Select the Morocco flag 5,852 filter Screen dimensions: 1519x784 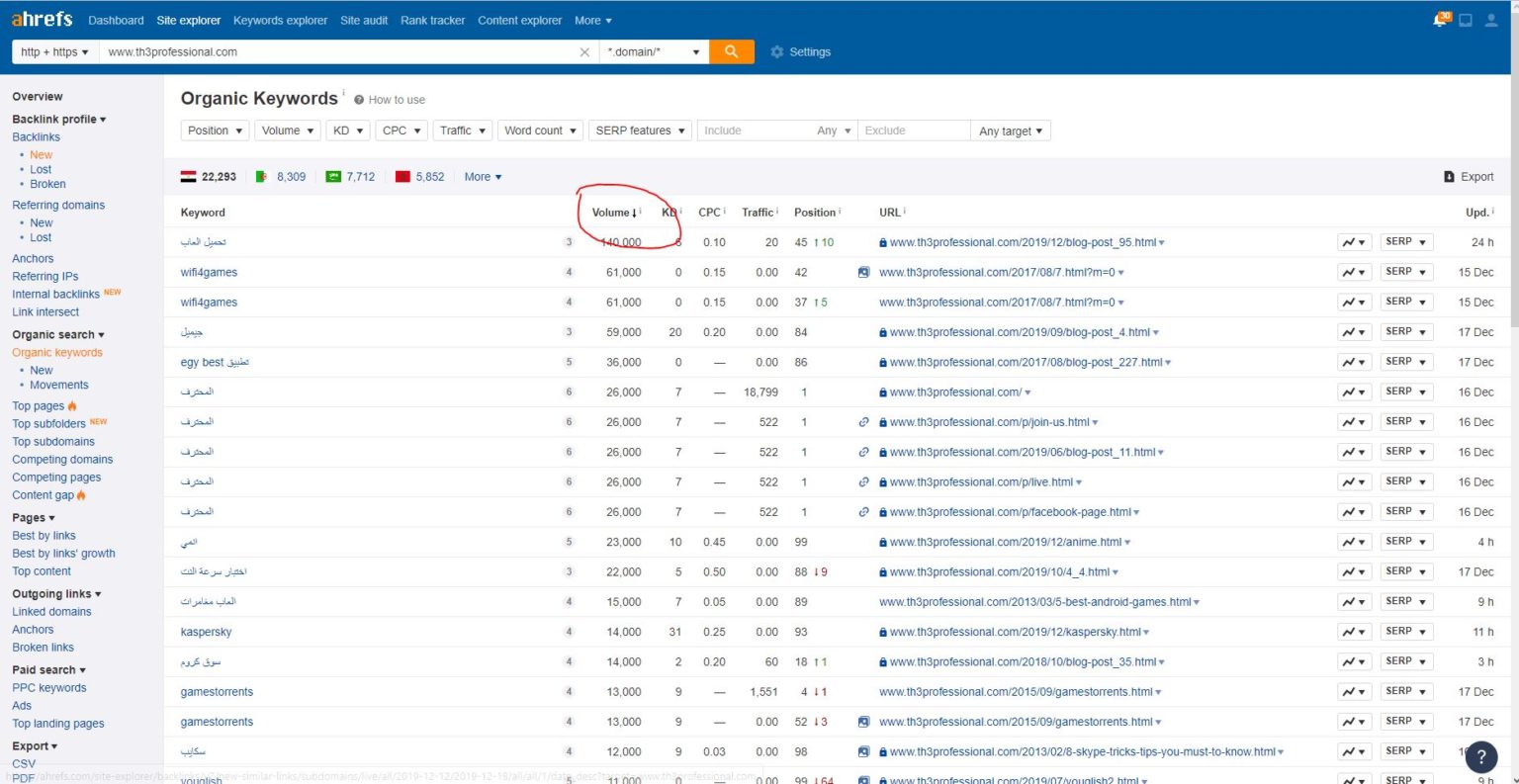tap(420, 177)
